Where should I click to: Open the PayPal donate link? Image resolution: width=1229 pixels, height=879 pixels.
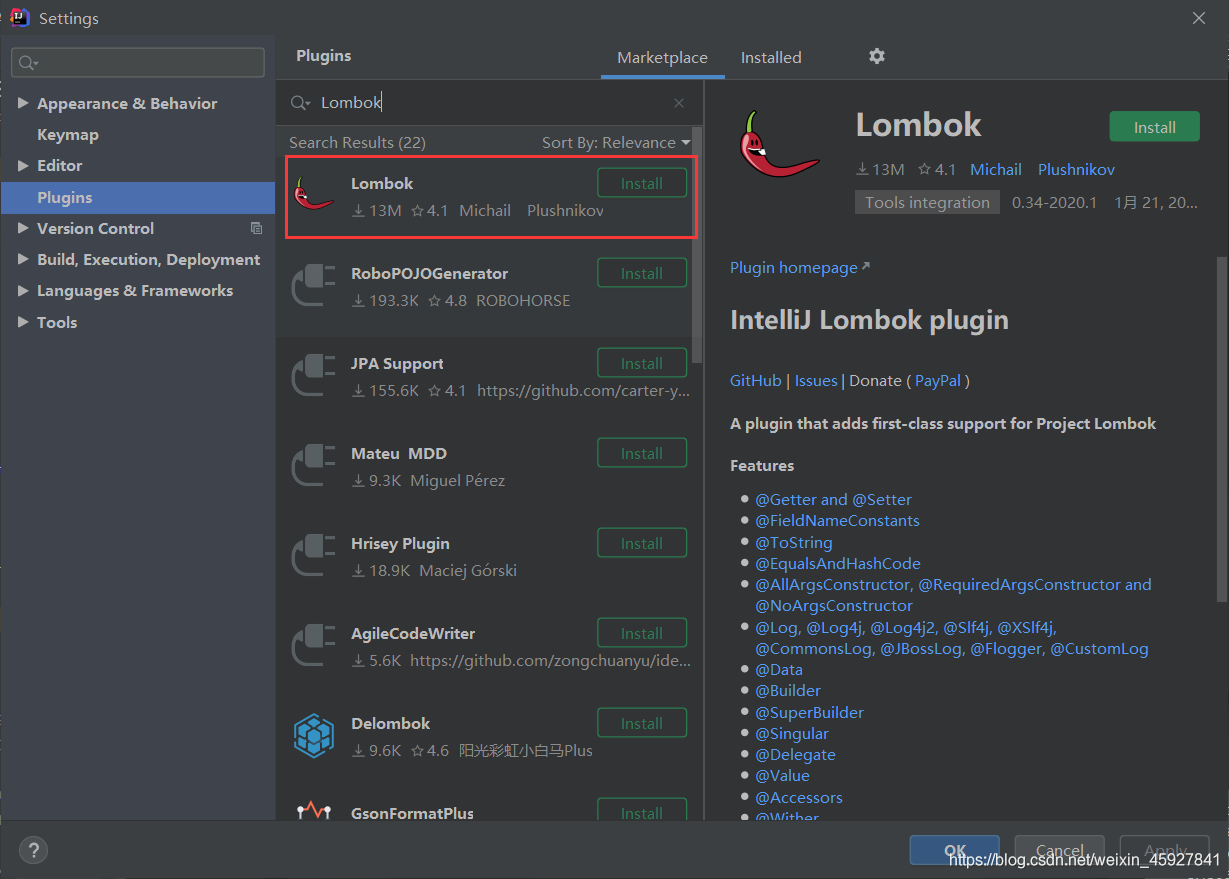pyautogui.click(x=937, y=380)
